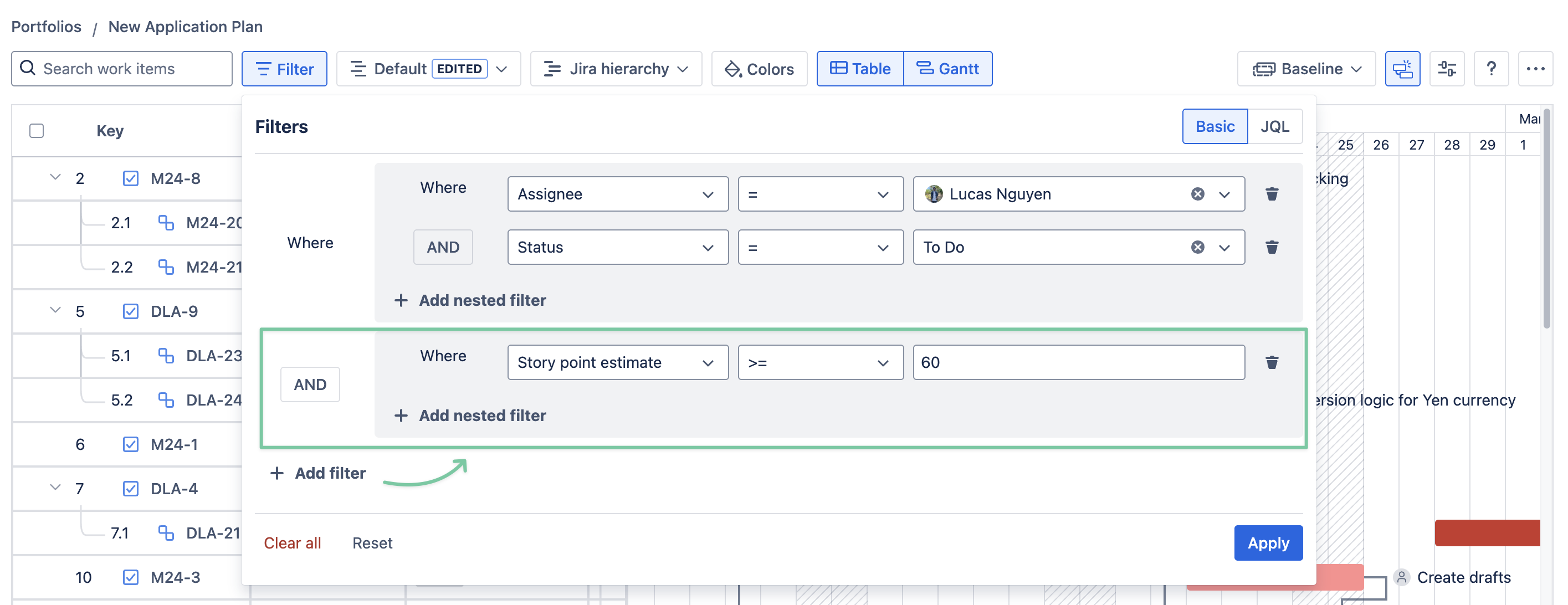
Task: Open the Story point estimate field dropdown
Action: 617,363
